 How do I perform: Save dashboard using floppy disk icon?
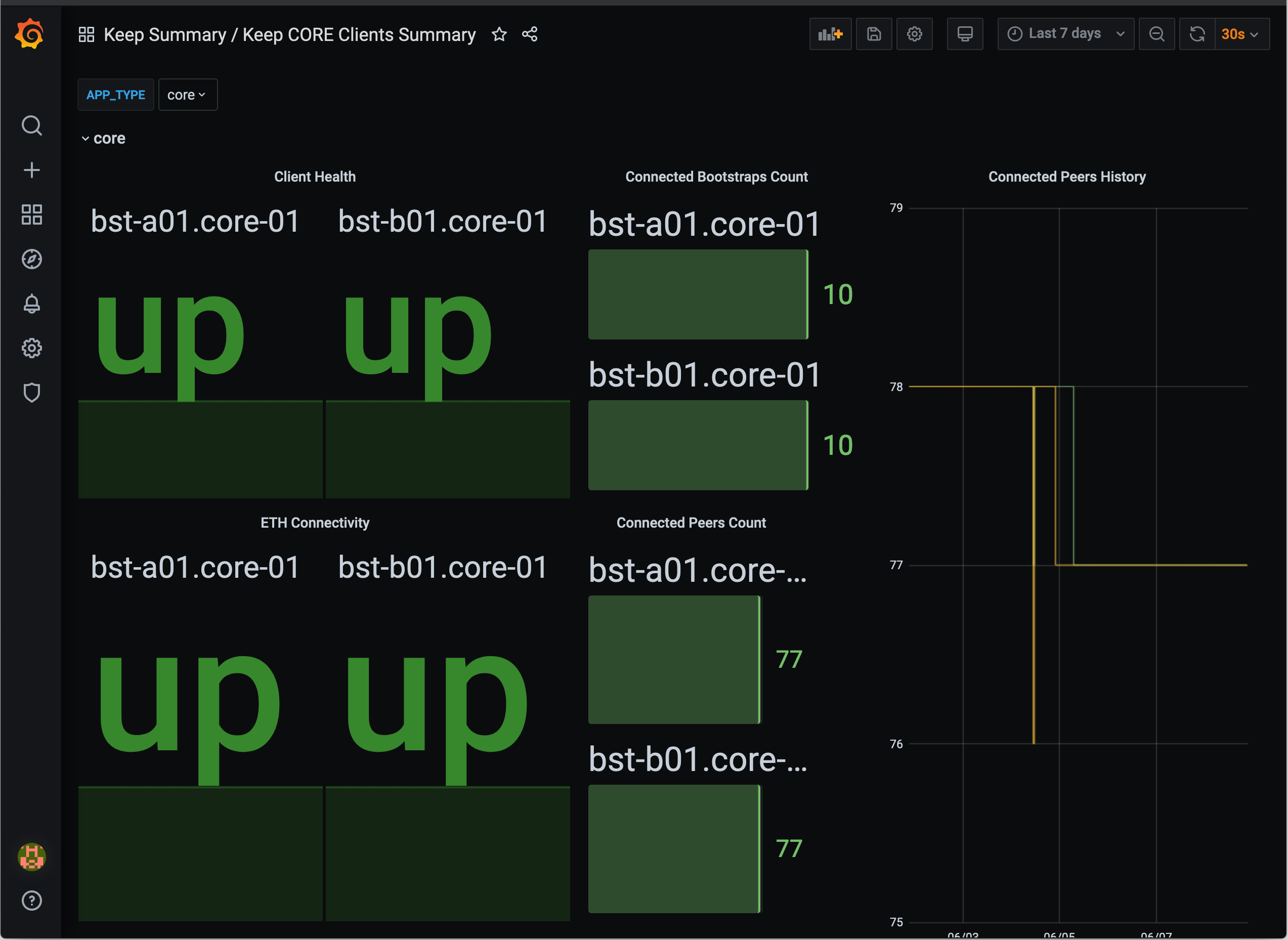pos(873,34)
